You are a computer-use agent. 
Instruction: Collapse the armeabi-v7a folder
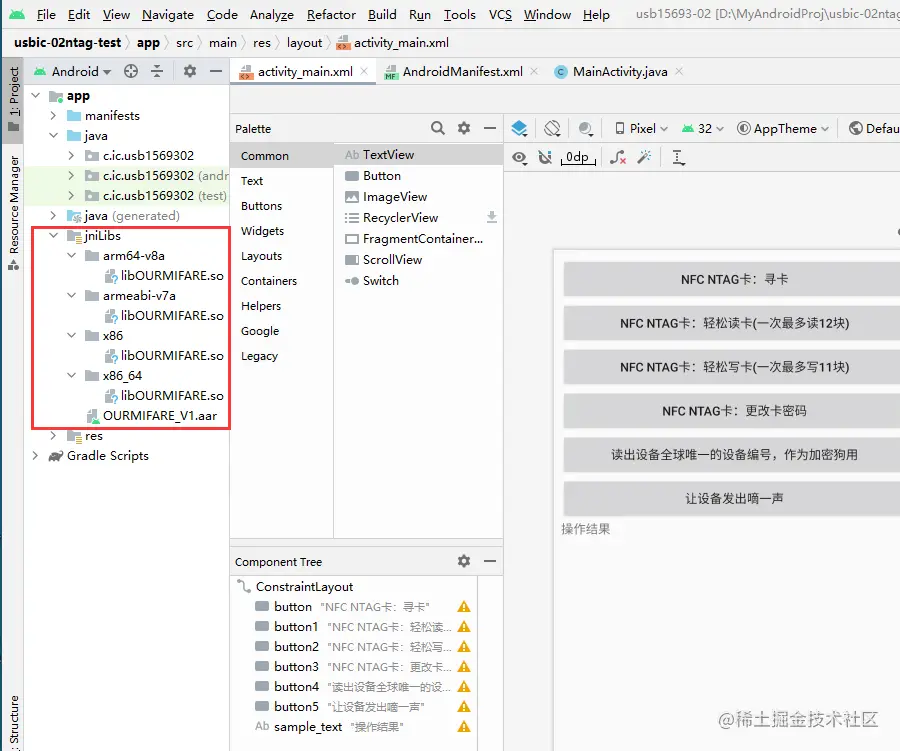point(72,296)
